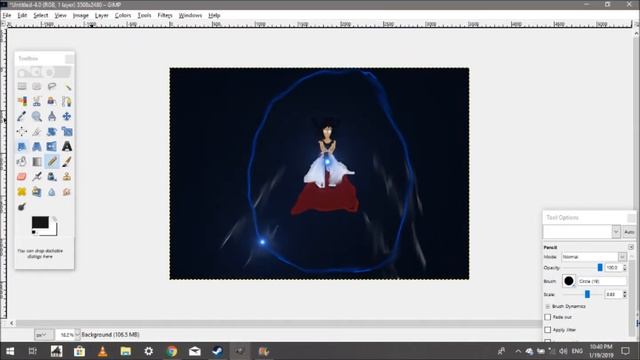This screenshot has width=640, height=360.
Task: Select the Color Picker tool
Action: [x=22, y=116]
